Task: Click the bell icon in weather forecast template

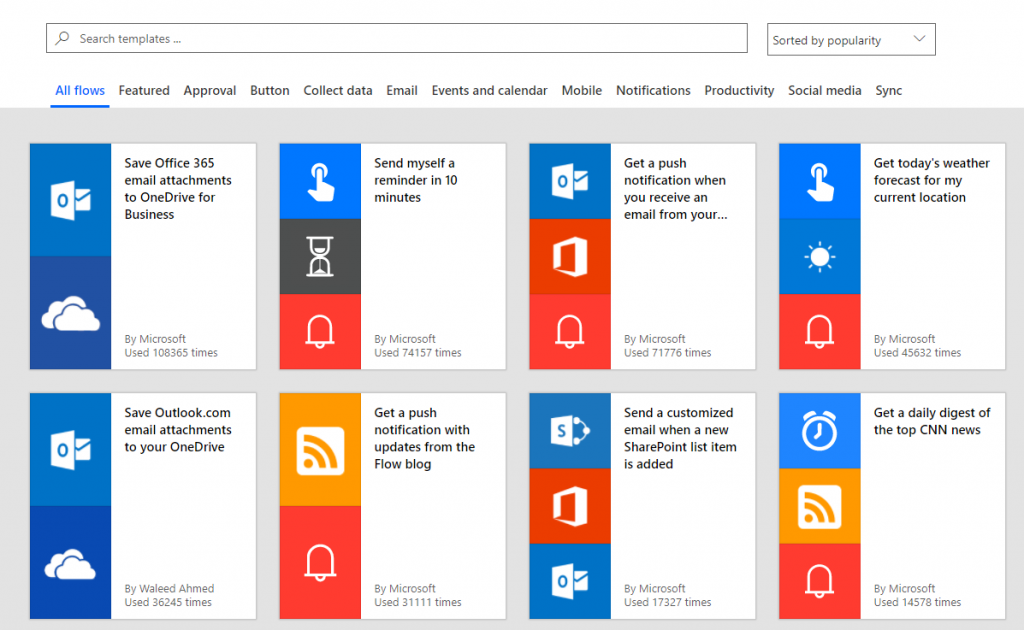Action: coord(819,331)
